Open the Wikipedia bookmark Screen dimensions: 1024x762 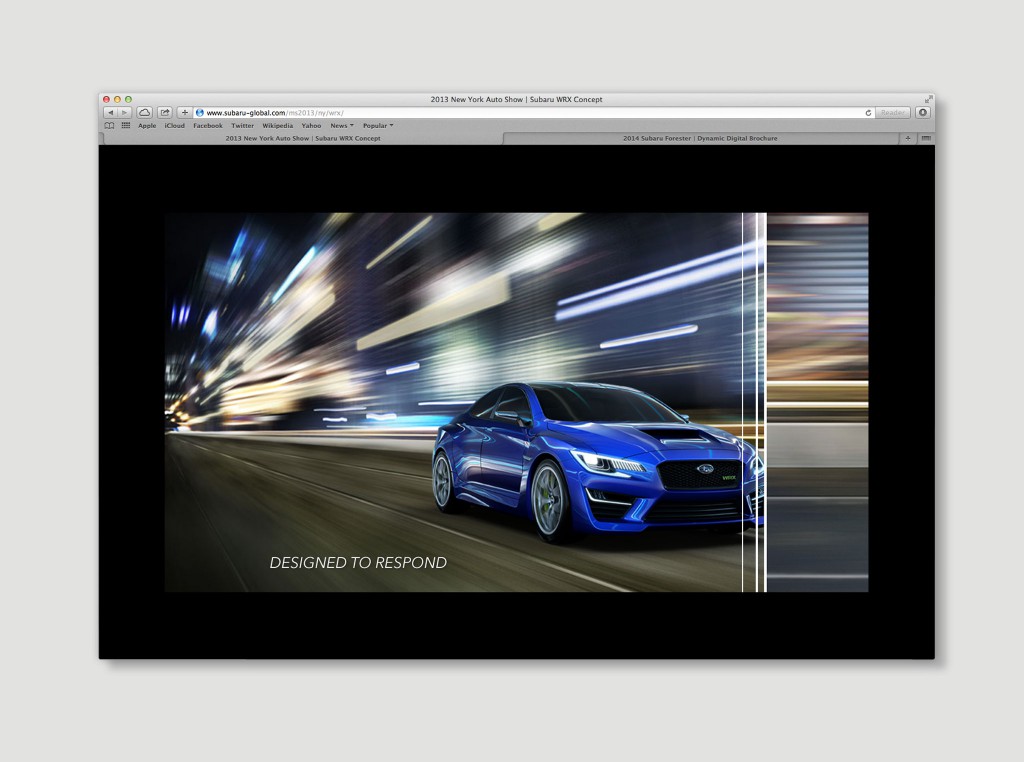click(x=278, y=125)
